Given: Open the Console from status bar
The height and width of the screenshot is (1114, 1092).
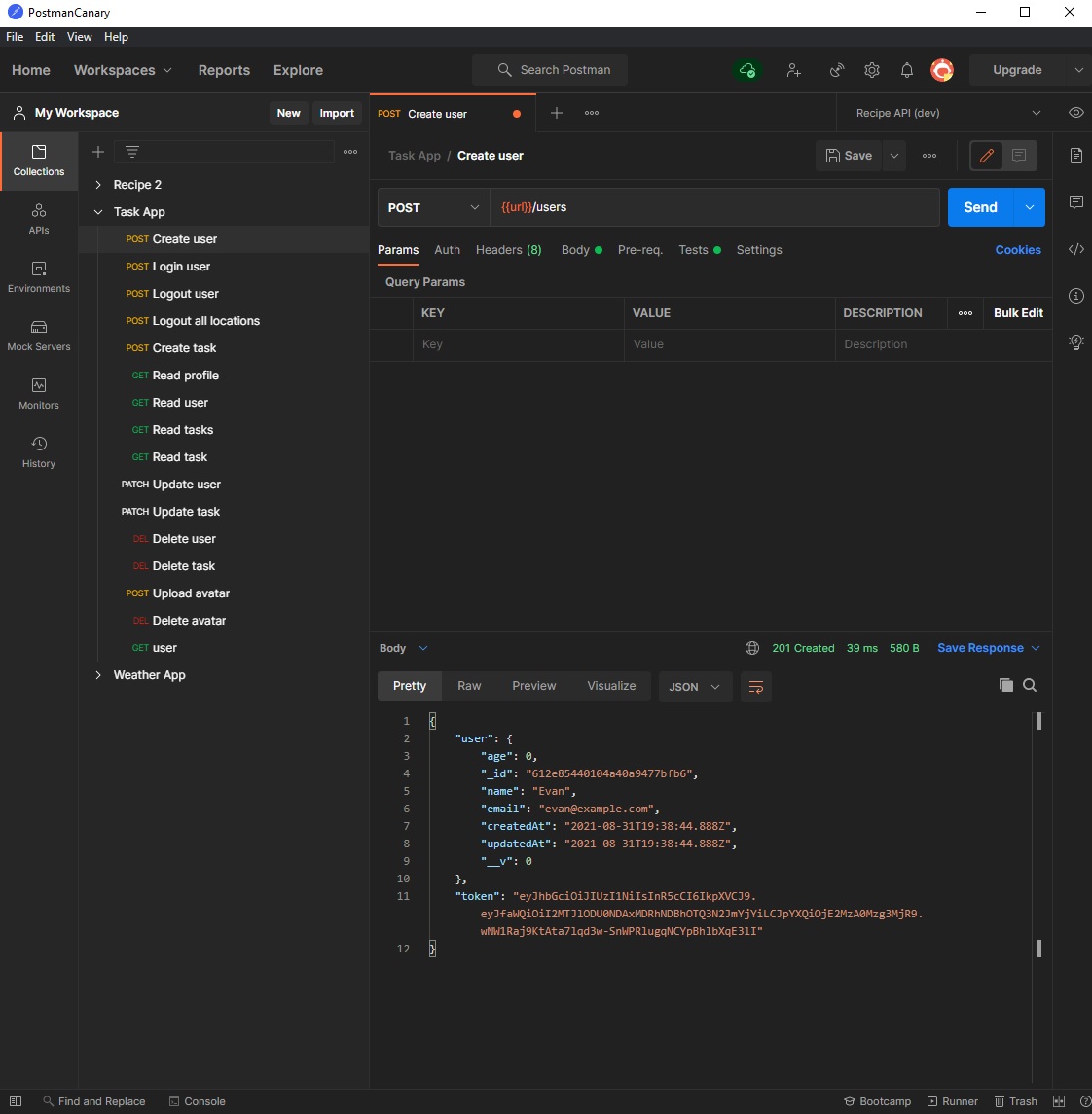Looking at the screenshot, I should tap(197, 1101).
